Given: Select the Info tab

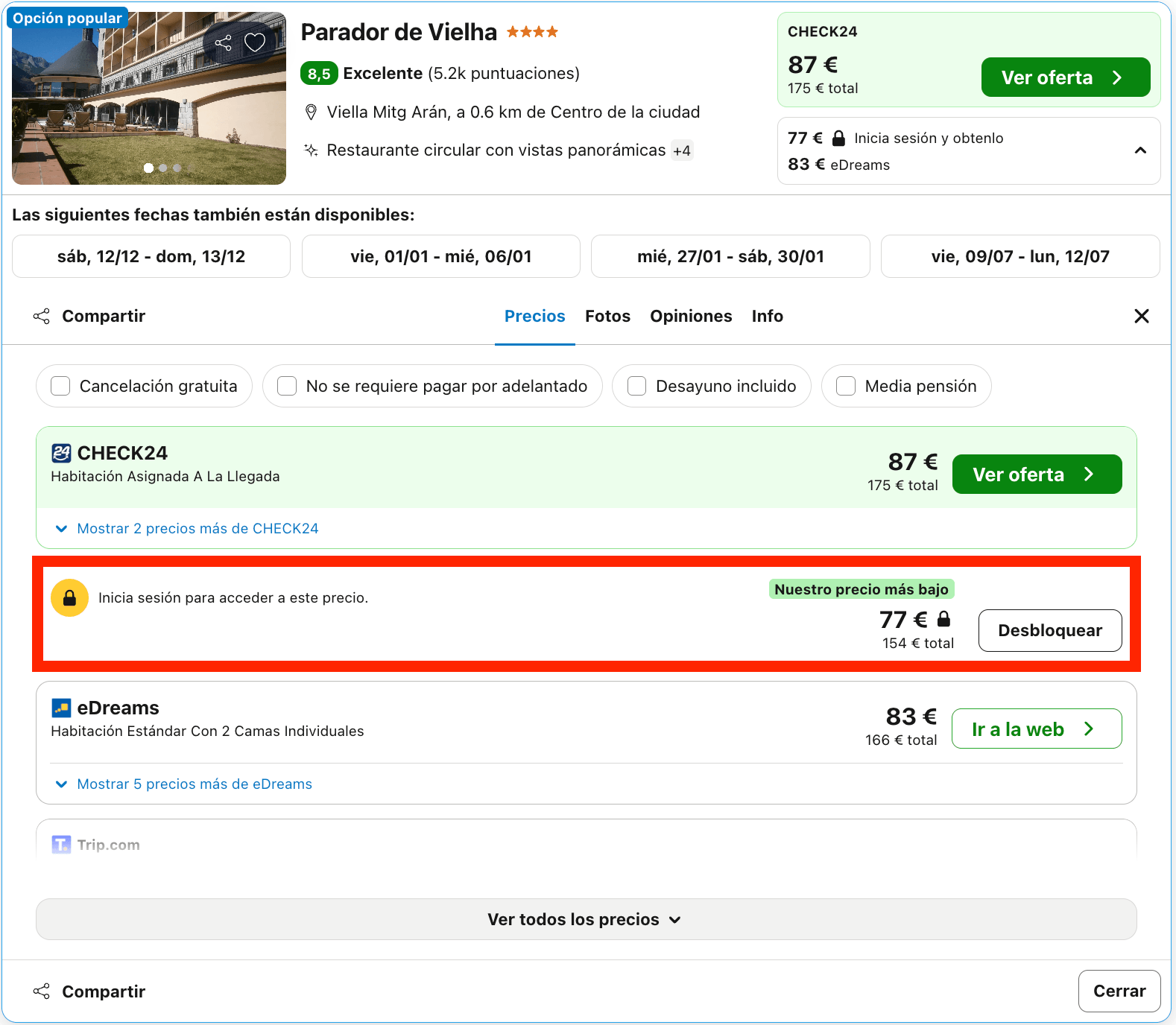Looking at the screenshot, I should point(768,317).
